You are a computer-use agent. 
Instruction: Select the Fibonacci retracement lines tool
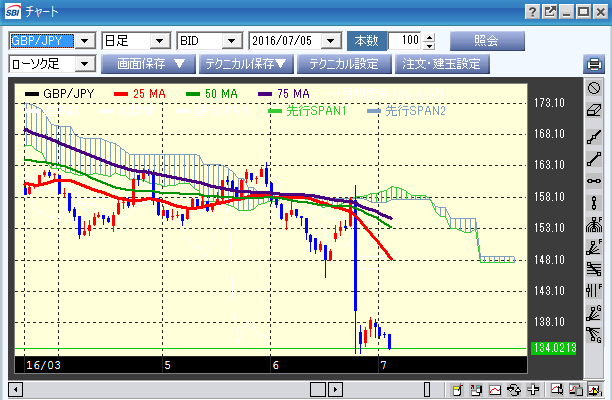(x=594, y=269)
